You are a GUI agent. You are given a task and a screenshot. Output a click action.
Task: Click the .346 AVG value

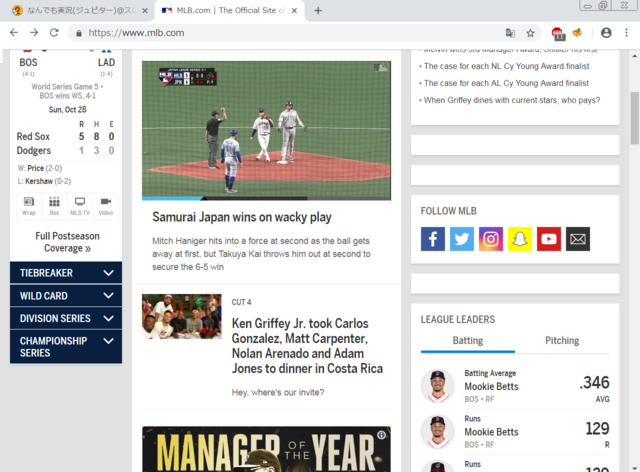594,383
